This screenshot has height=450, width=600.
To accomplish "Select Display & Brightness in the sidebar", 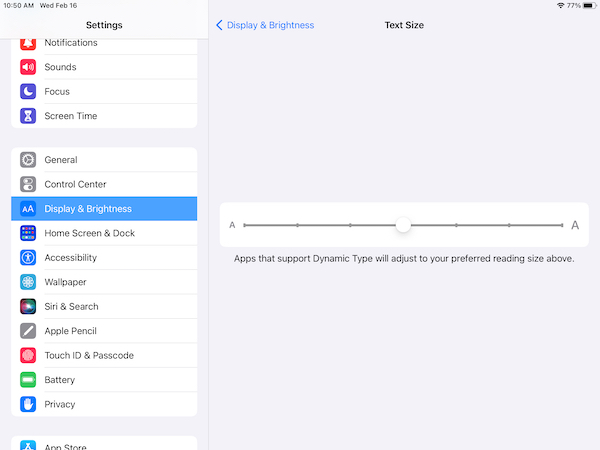I will coord(104,209).
